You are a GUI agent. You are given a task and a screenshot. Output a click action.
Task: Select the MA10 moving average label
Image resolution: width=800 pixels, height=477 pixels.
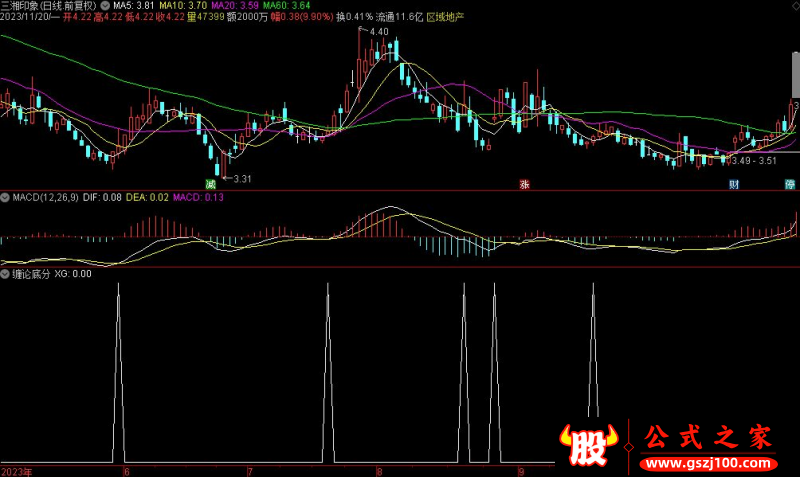[181, 5]
